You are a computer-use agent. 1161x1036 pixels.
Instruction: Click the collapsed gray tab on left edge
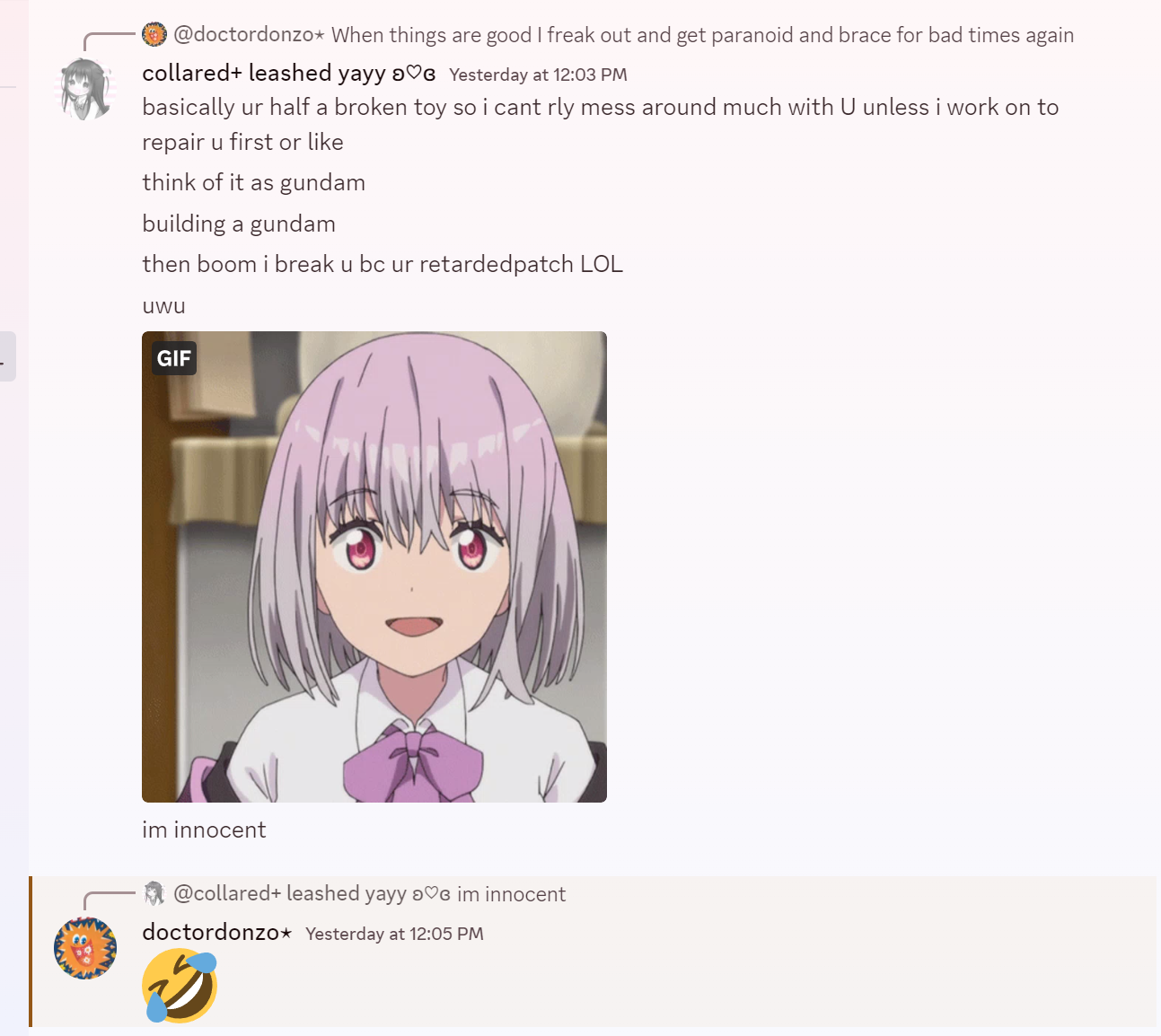click(x=7, y=356)
